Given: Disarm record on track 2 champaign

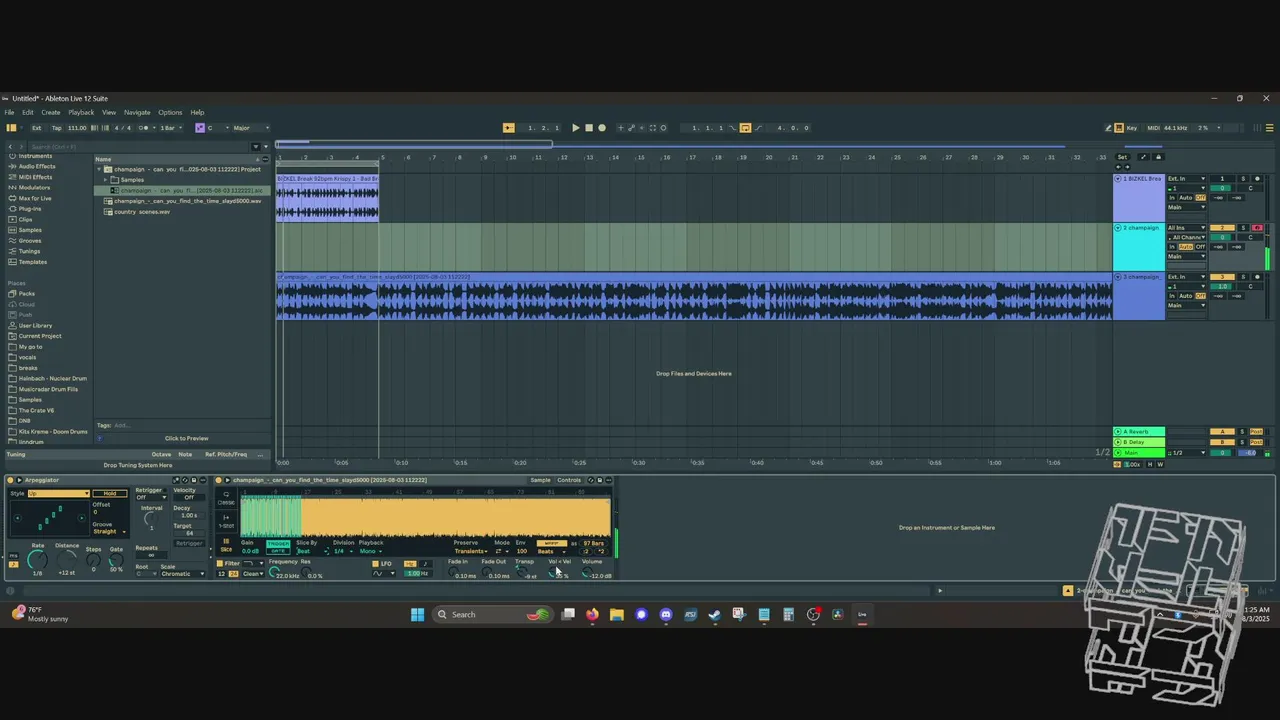Looking at the screenshot, I should [1258, 228].
